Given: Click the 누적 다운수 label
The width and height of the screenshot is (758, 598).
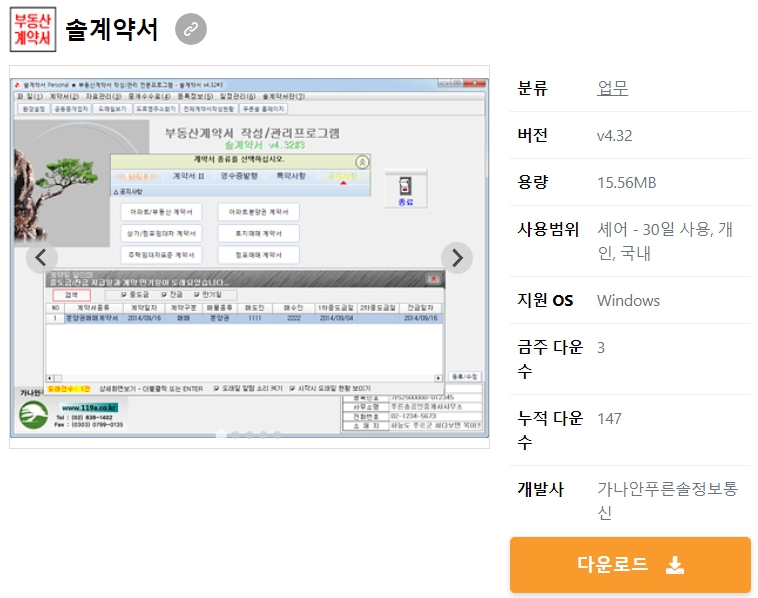Looking at the screenshot, I should point(550,430).
